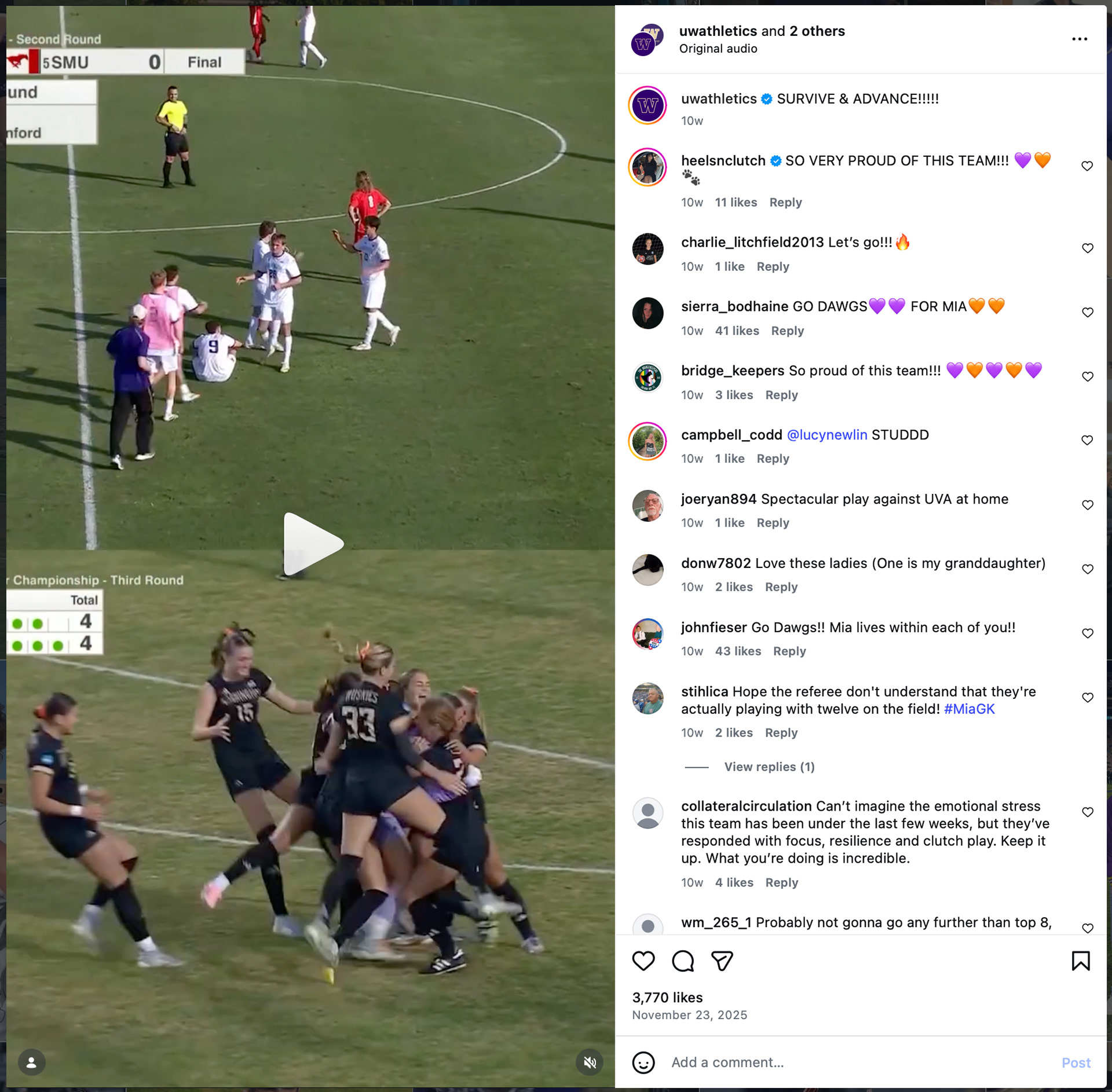The image size is (1112, 1092).
Task: Like johnfieser's comment heart
Action: coord(1088,633)
